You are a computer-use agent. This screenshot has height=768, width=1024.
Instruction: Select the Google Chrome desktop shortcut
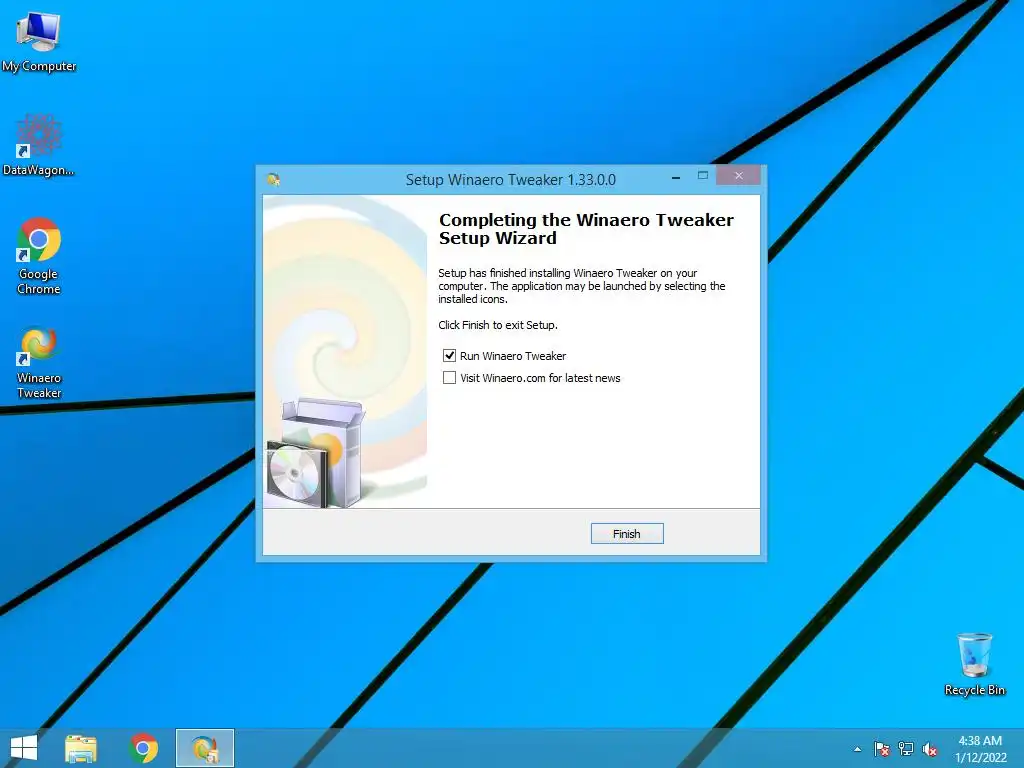pos(39,256)
